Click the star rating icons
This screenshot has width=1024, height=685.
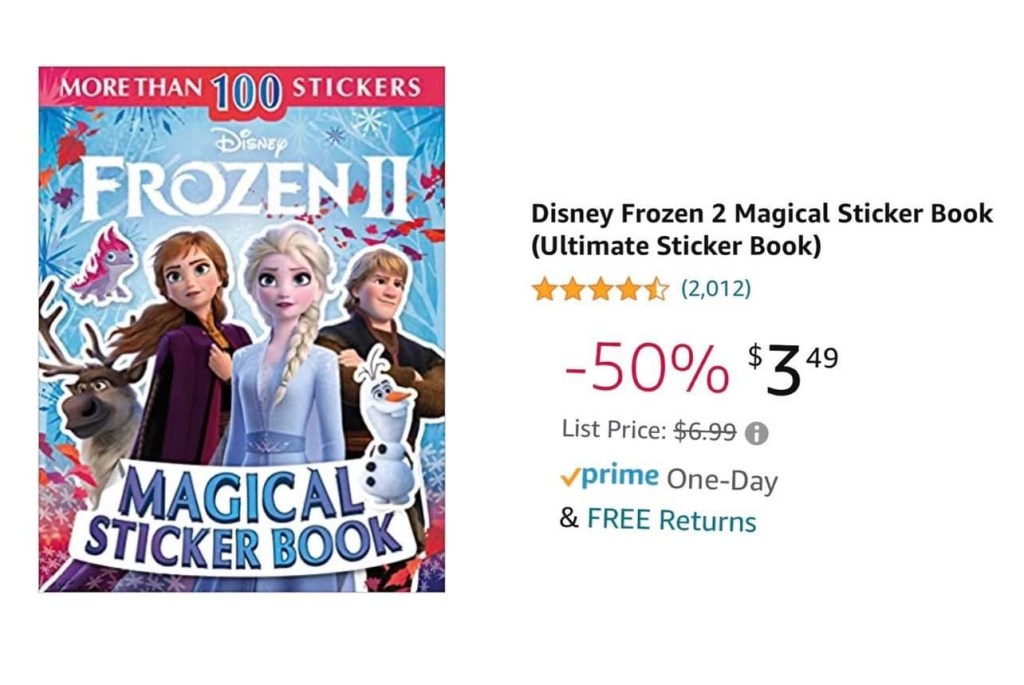point(600,290)
